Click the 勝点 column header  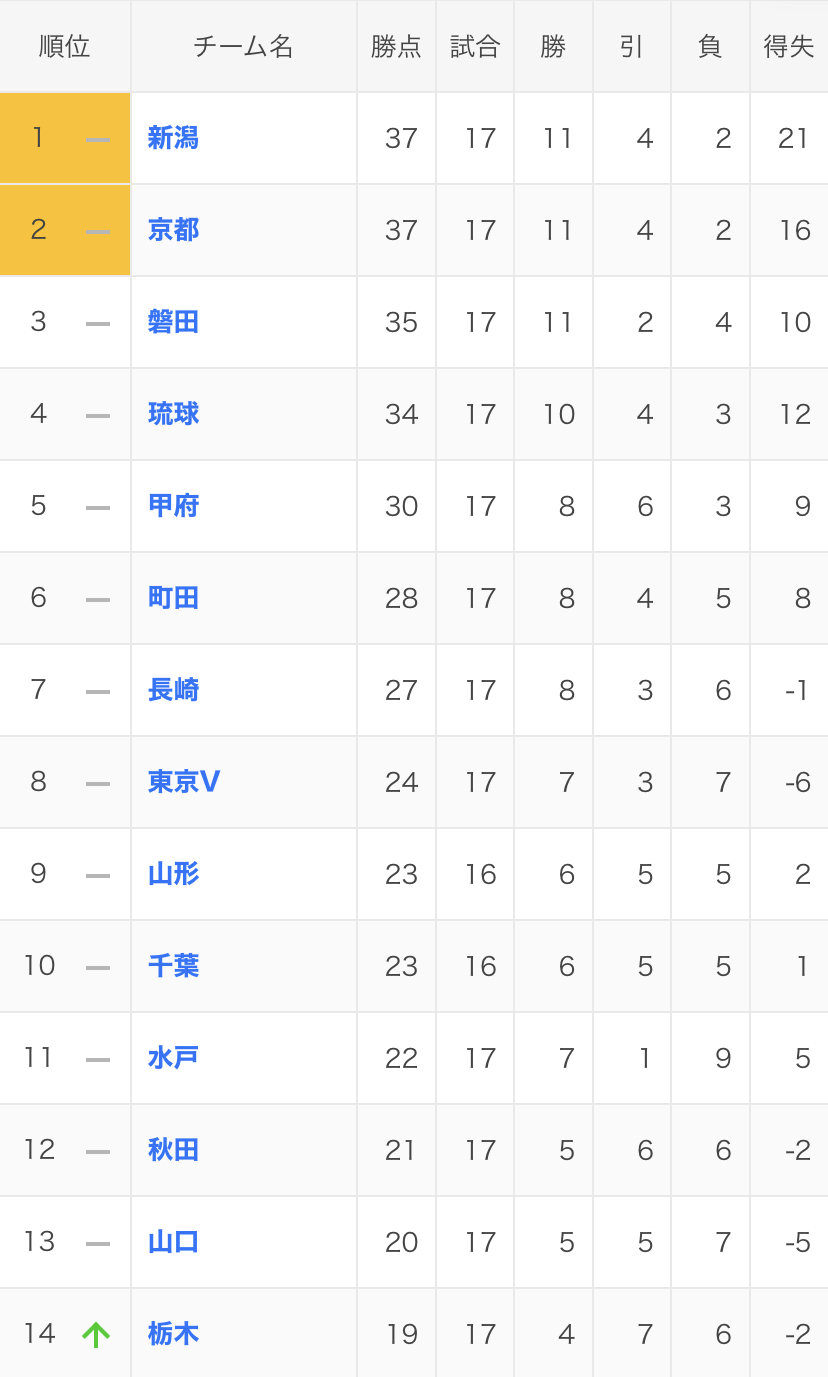pos(396,47)
